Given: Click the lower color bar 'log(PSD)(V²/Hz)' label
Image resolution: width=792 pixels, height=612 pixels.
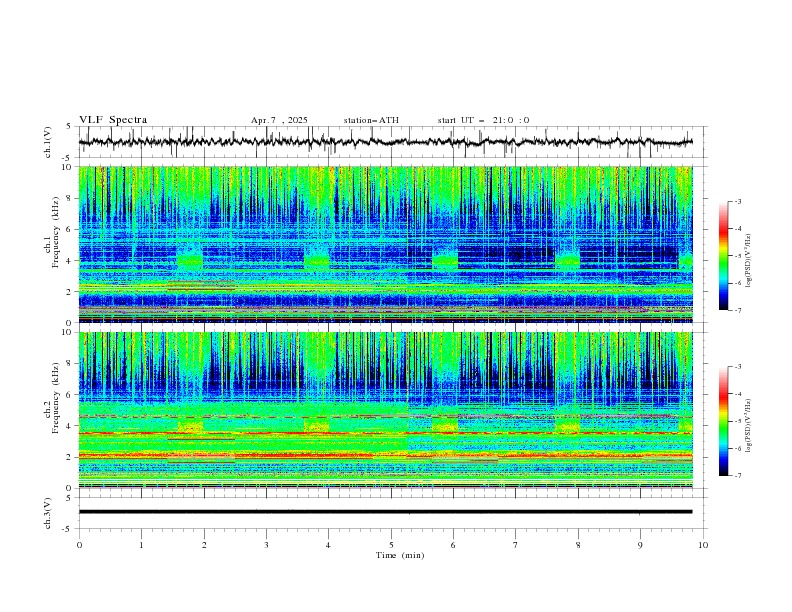Looking at the screenshot, I should coord(749,425).
